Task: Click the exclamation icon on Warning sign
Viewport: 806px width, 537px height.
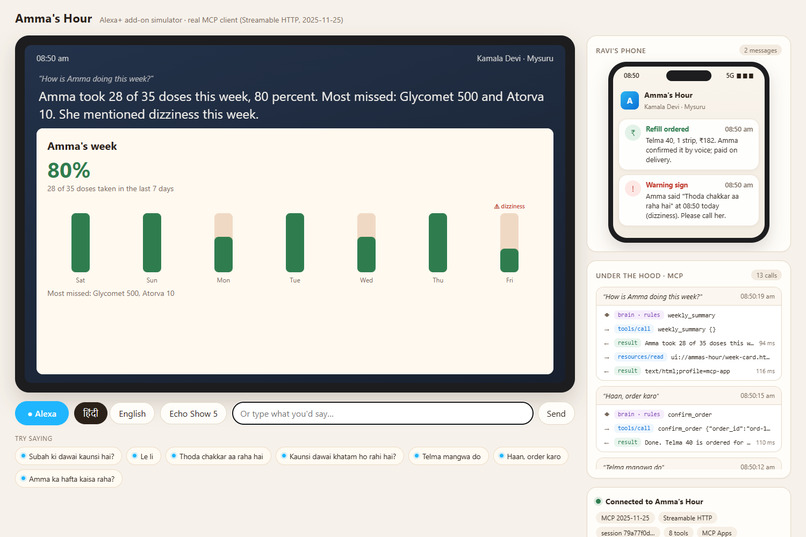Action: pos(633,189)
